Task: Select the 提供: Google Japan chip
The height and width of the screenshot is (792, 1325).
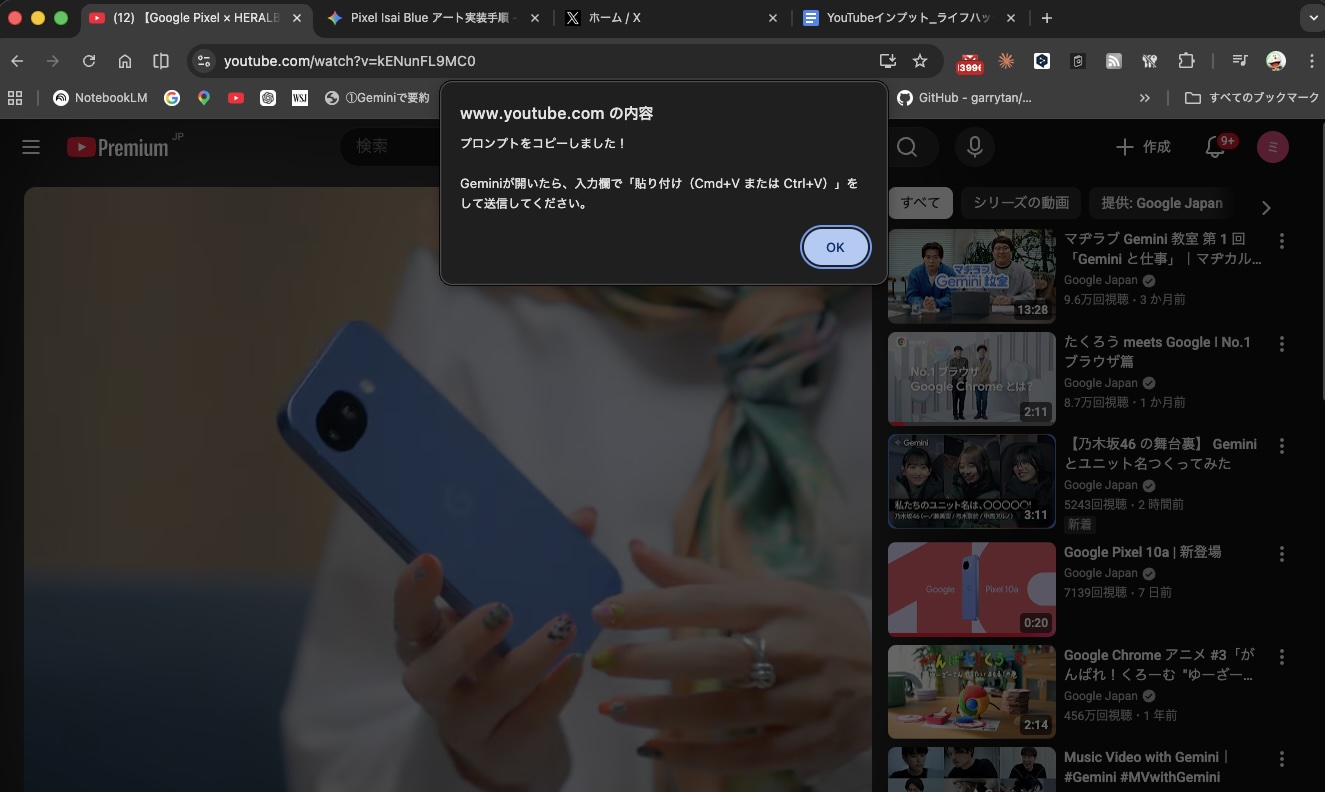Action: [1161, 203]
